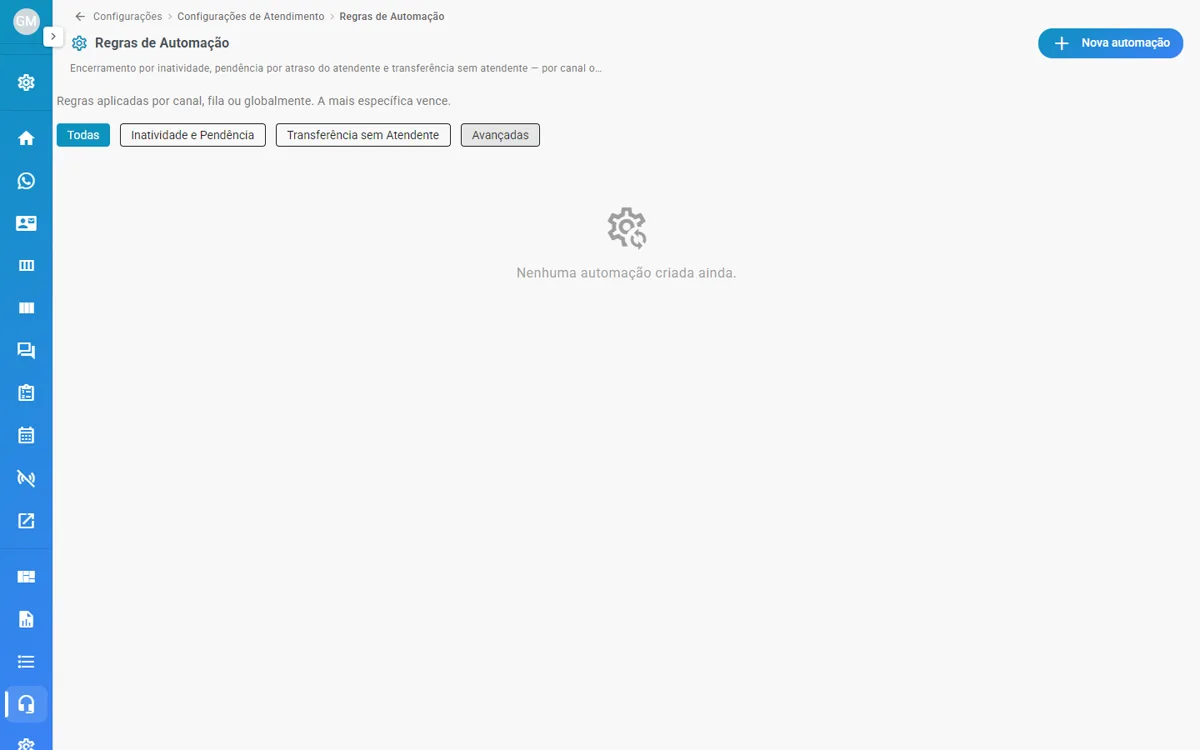Click the 'Nenhuma automação criada ainda.' message
Image resolution: width=1200 pixels, height=750 pixels.
(x=626, y=273)
